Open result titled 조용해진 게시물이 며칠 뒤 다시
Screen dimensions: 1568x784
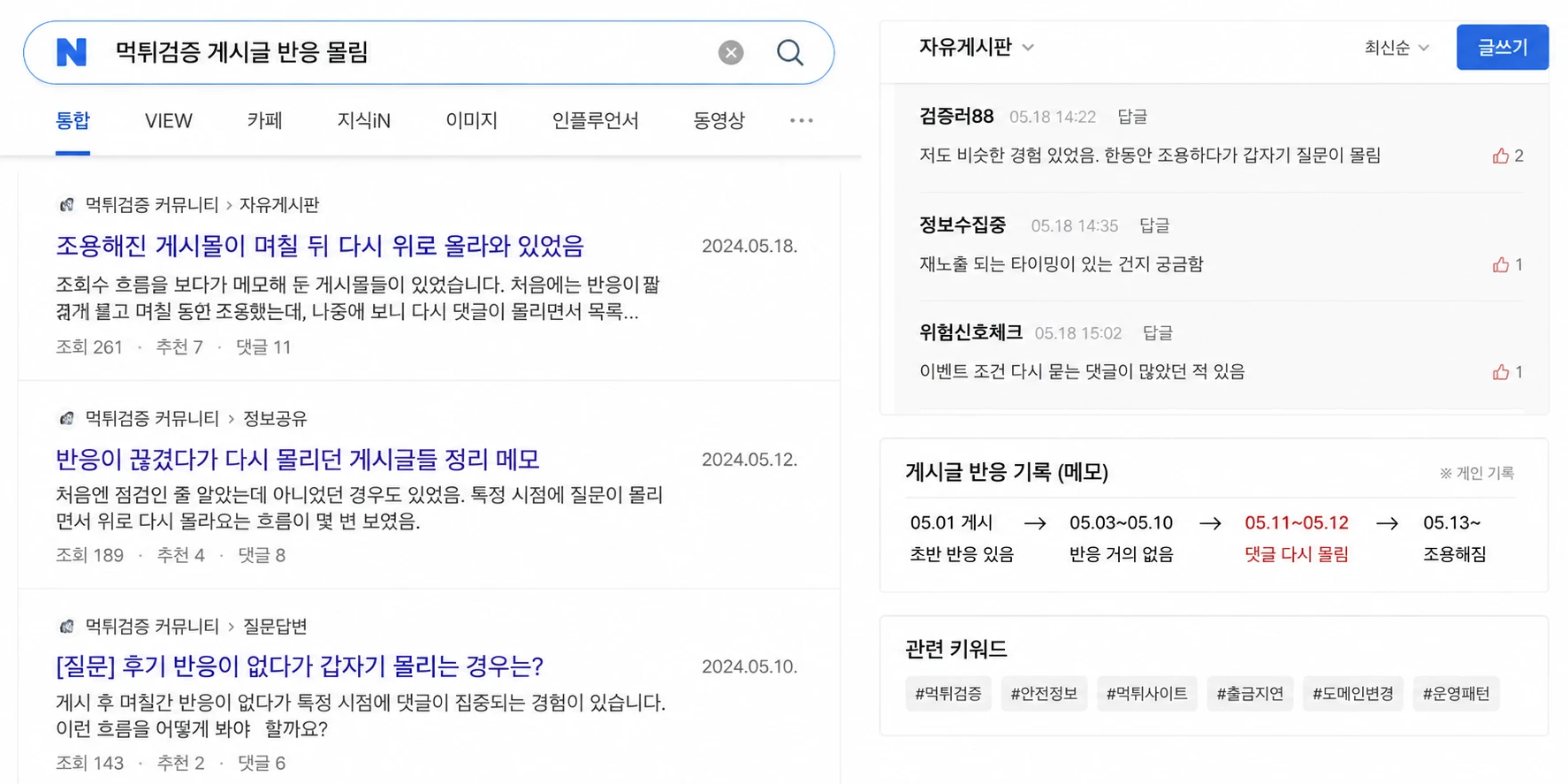coord(320,246)
